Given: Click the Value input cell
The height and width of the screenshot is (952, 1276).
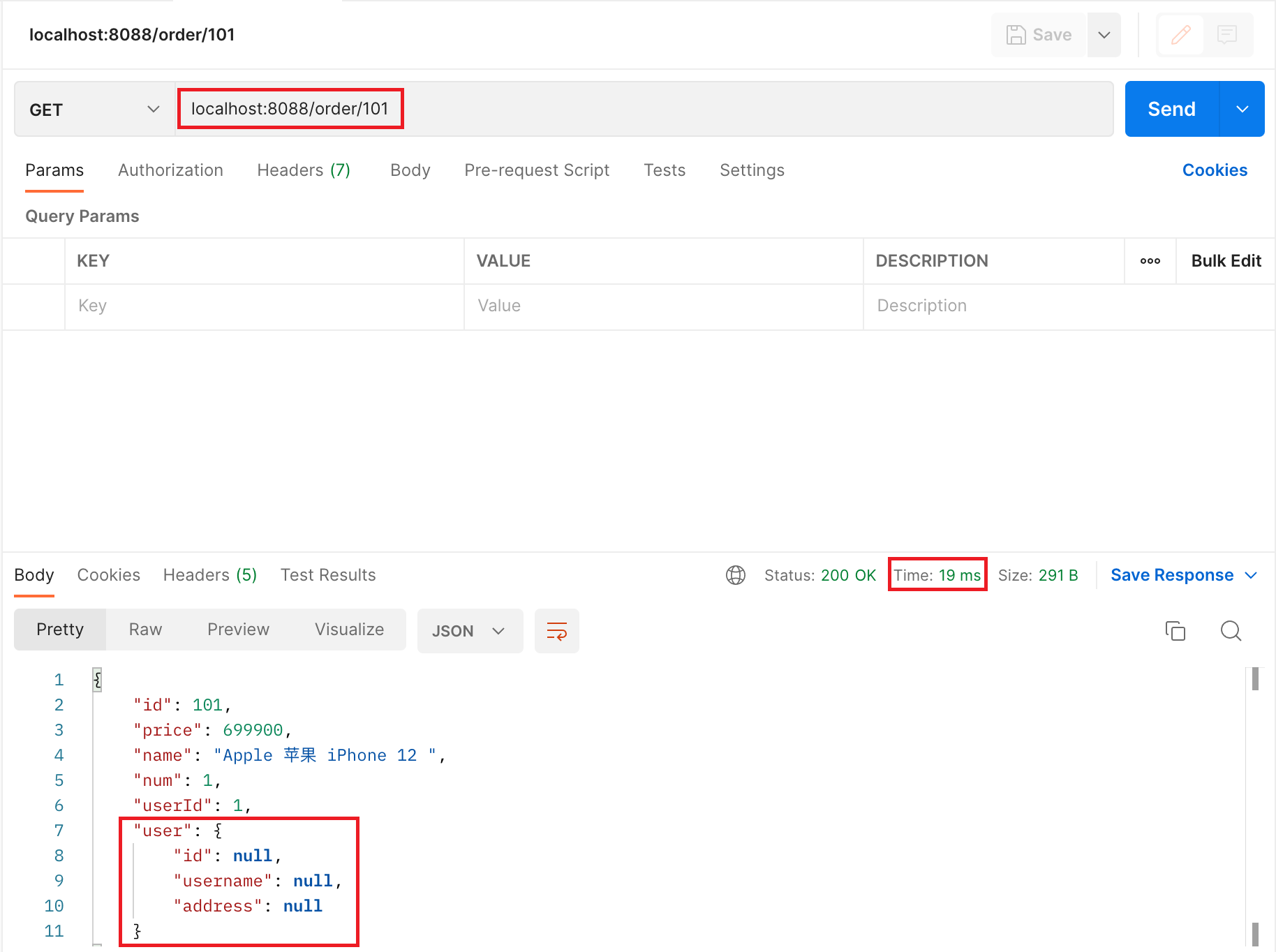Looking at the screenshot, I should pos(664,306).
